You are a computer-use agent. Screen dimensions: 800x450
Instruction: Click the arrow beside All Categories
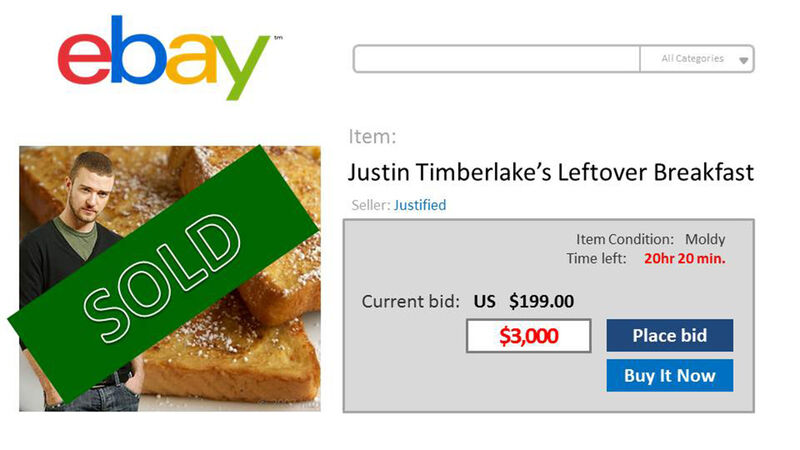(743, 61)
